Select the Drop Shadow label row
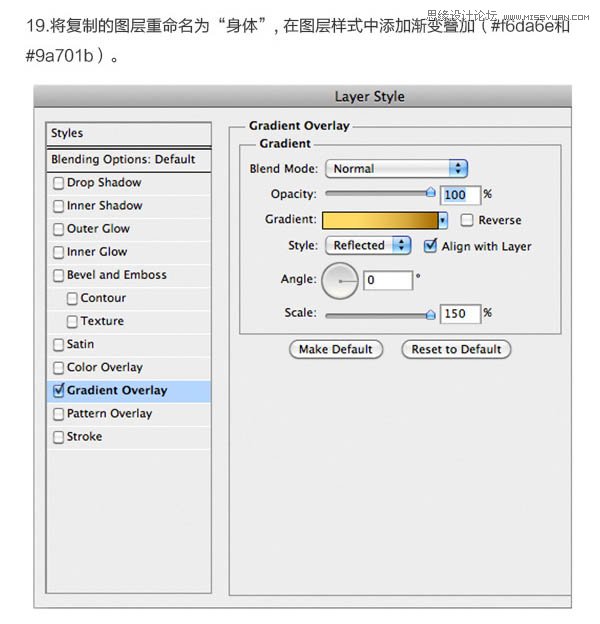600x624 pixels. click(129, 183)
